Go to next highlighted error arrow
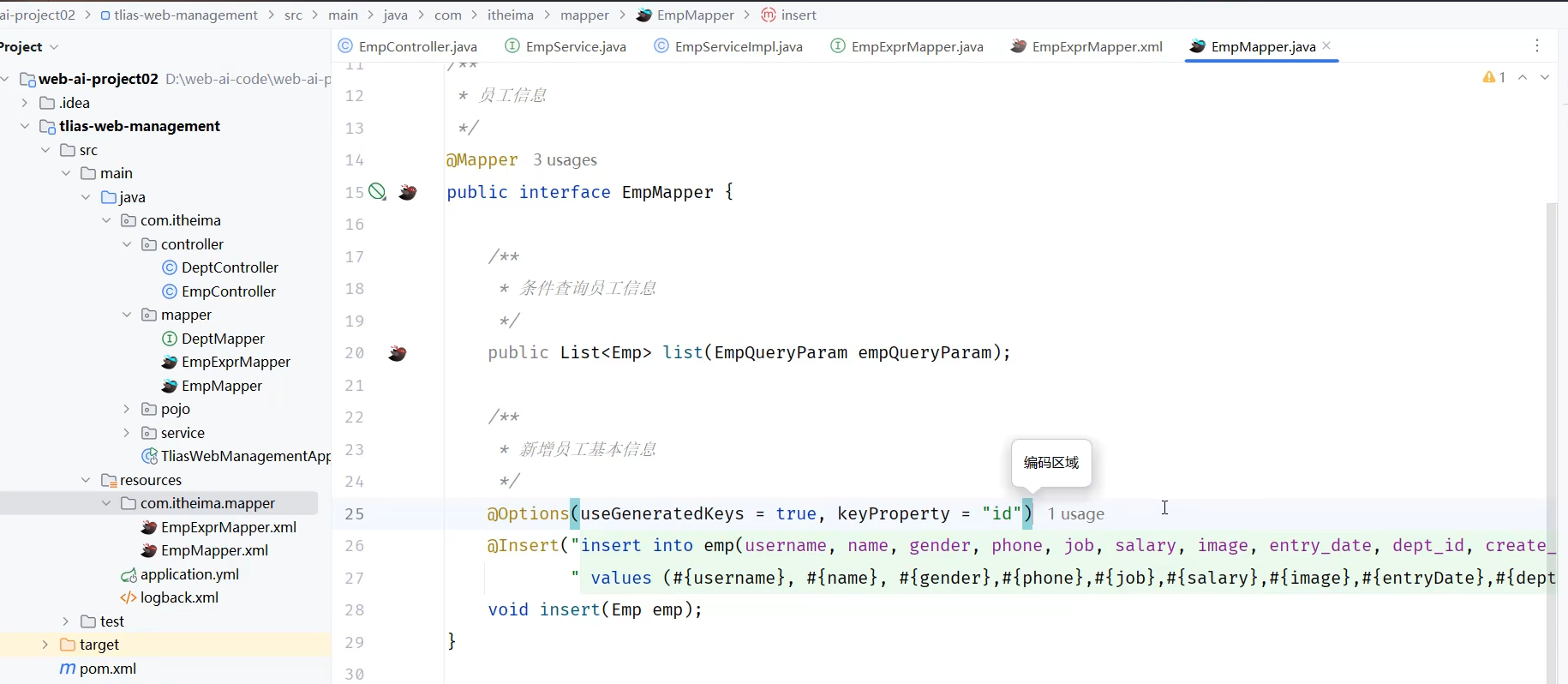Image resolution: width=1568 pixels, height=684 pixels. pyautogui.click(x=1545, y=77)
